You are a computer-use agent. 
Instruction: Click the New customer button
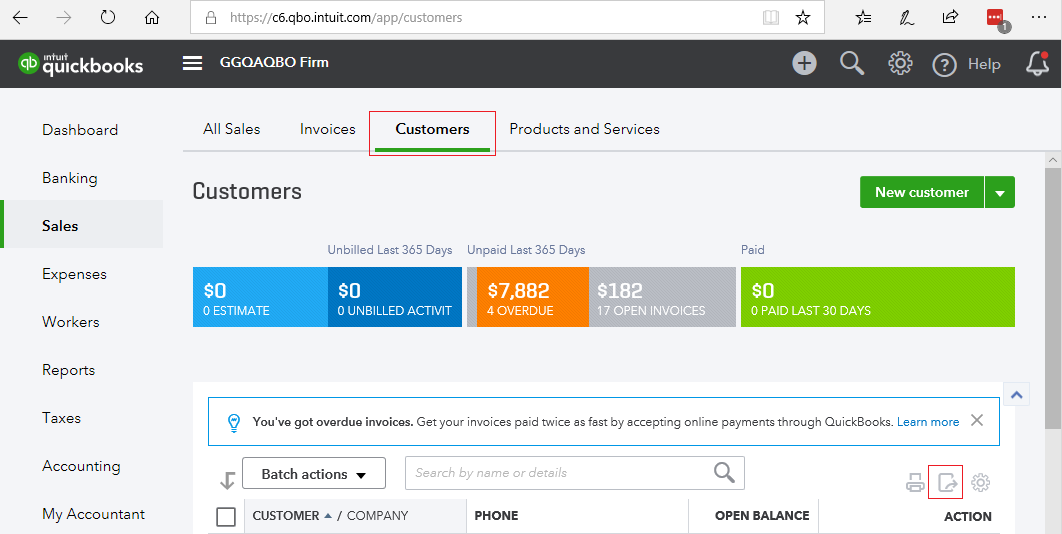click(922, 192)
